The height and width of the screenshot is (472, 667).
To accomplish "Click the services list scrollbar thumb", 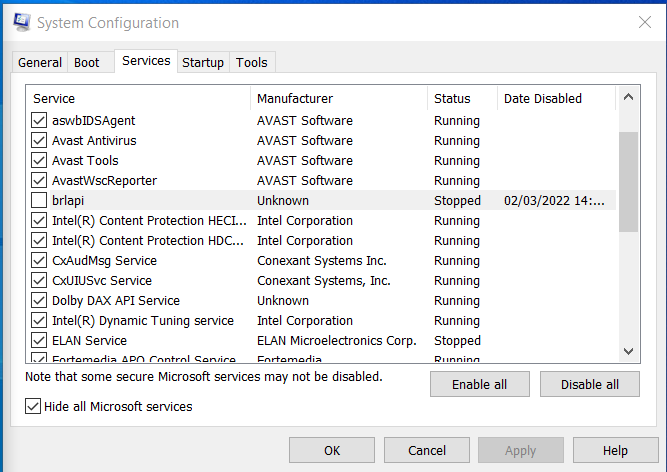I will pos(628,182).
